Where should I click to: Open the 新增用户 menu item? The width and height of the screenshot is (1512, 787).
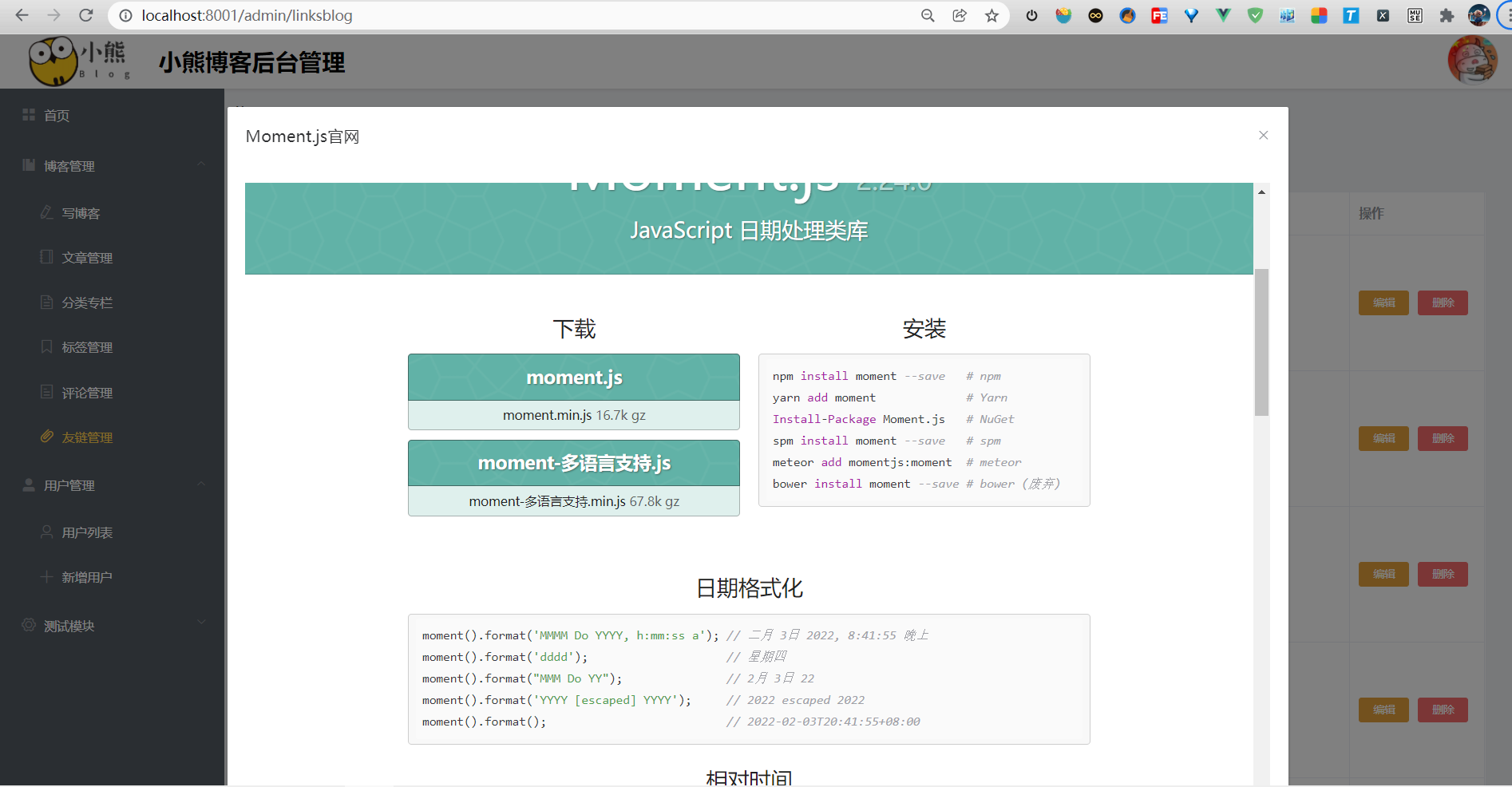112,577
